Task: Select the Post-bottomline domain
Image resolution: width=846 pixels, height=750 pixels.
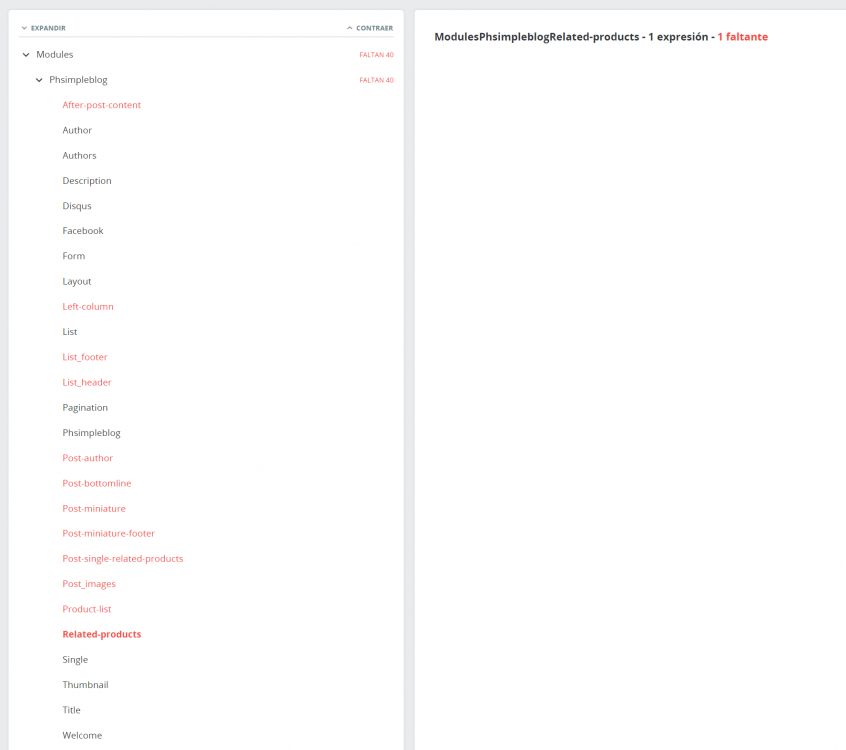Action: tap(97, 483)
